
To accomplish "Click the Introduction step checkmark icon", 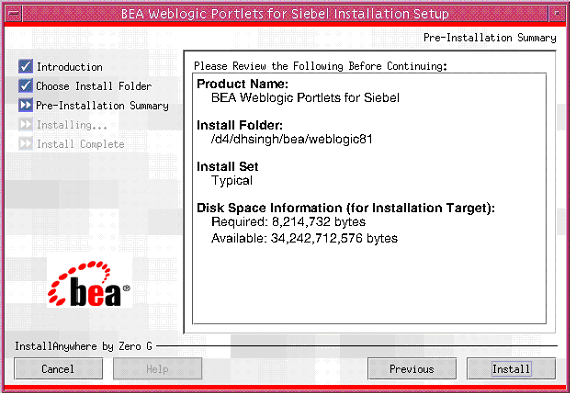I will 25,67.
